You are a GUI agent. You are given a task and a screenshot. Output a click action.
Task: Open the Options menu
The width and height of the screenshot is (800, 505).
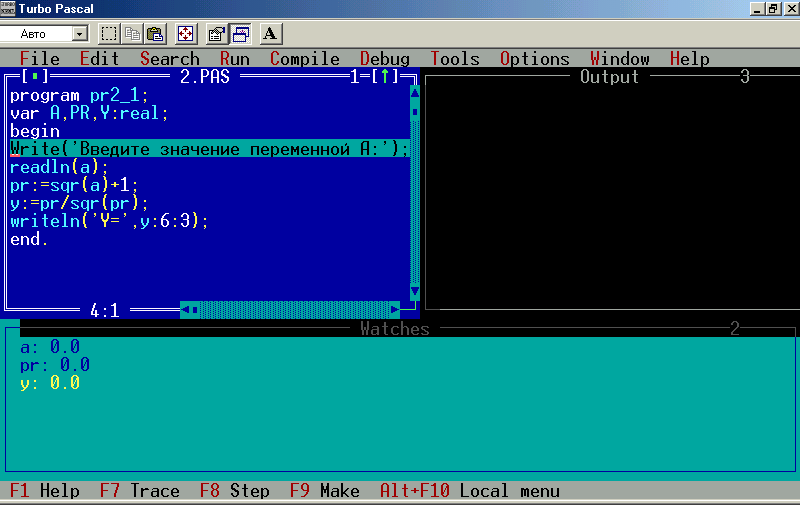pos(534,59)
